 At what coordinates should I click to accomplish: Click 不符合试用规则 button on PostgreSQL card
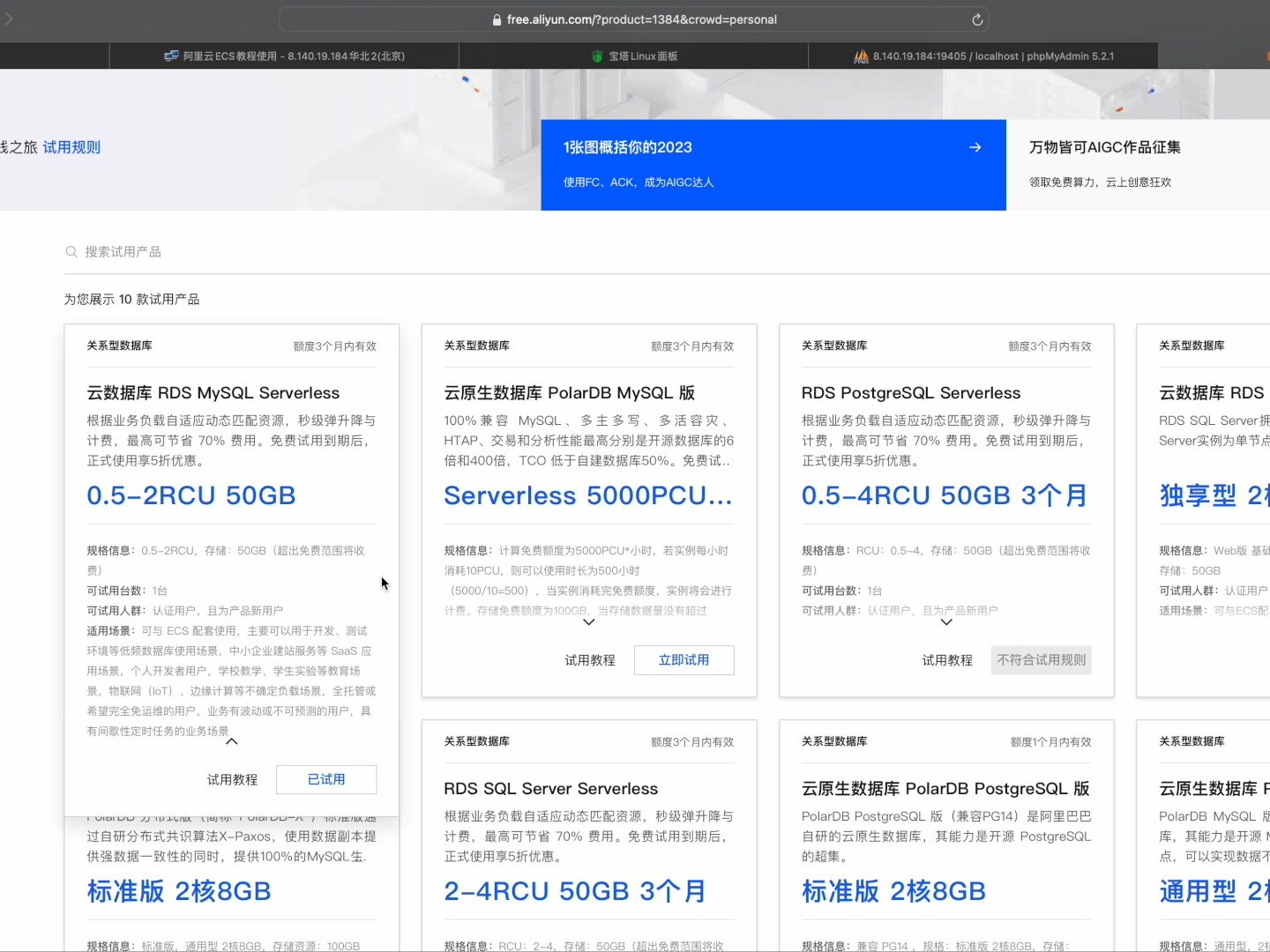(x=1042, y=660)
